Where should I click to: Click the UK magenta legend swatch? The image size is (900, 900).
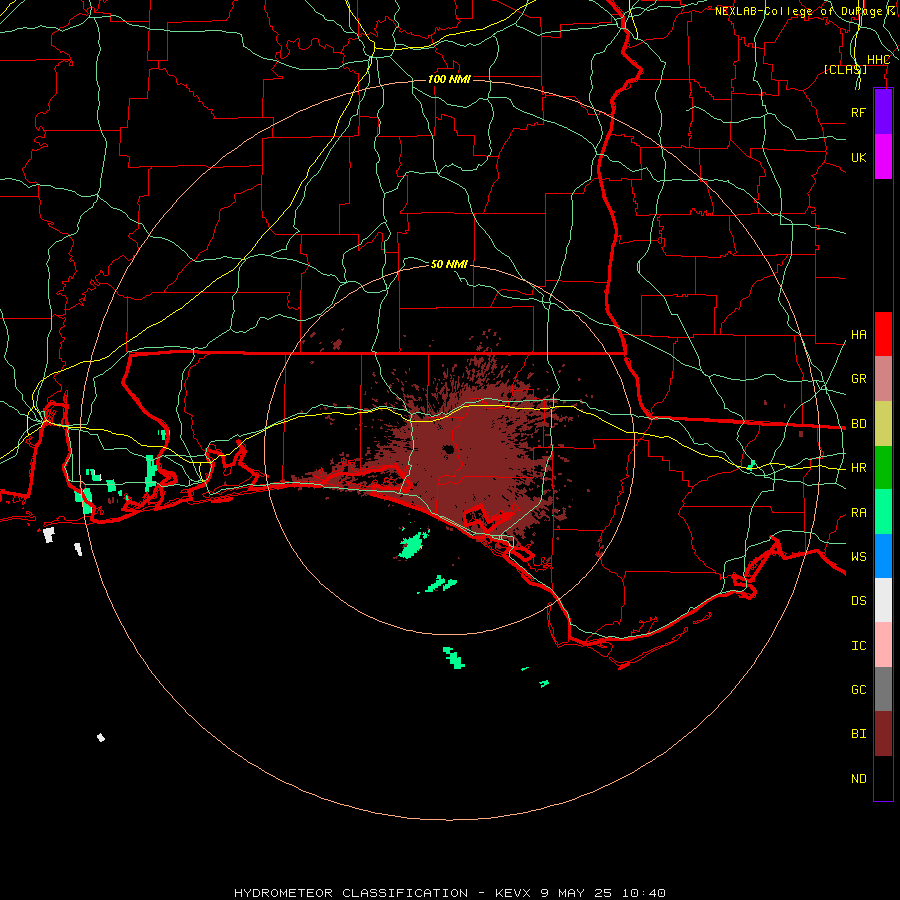tap(883, 157)
